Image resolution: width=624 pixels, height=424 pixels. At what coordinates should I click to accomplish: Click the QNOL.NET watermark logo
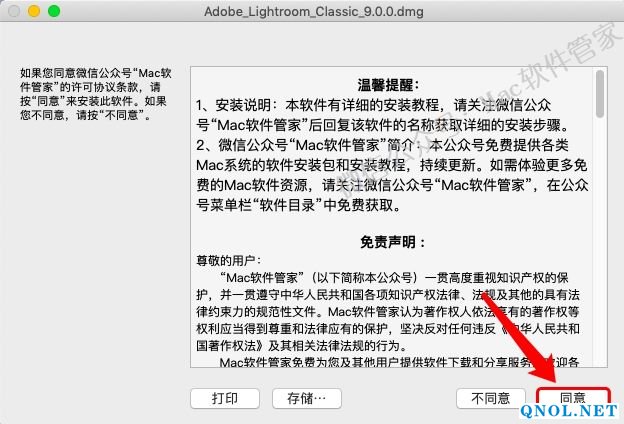pyautogui.click(x=569, y=412)
